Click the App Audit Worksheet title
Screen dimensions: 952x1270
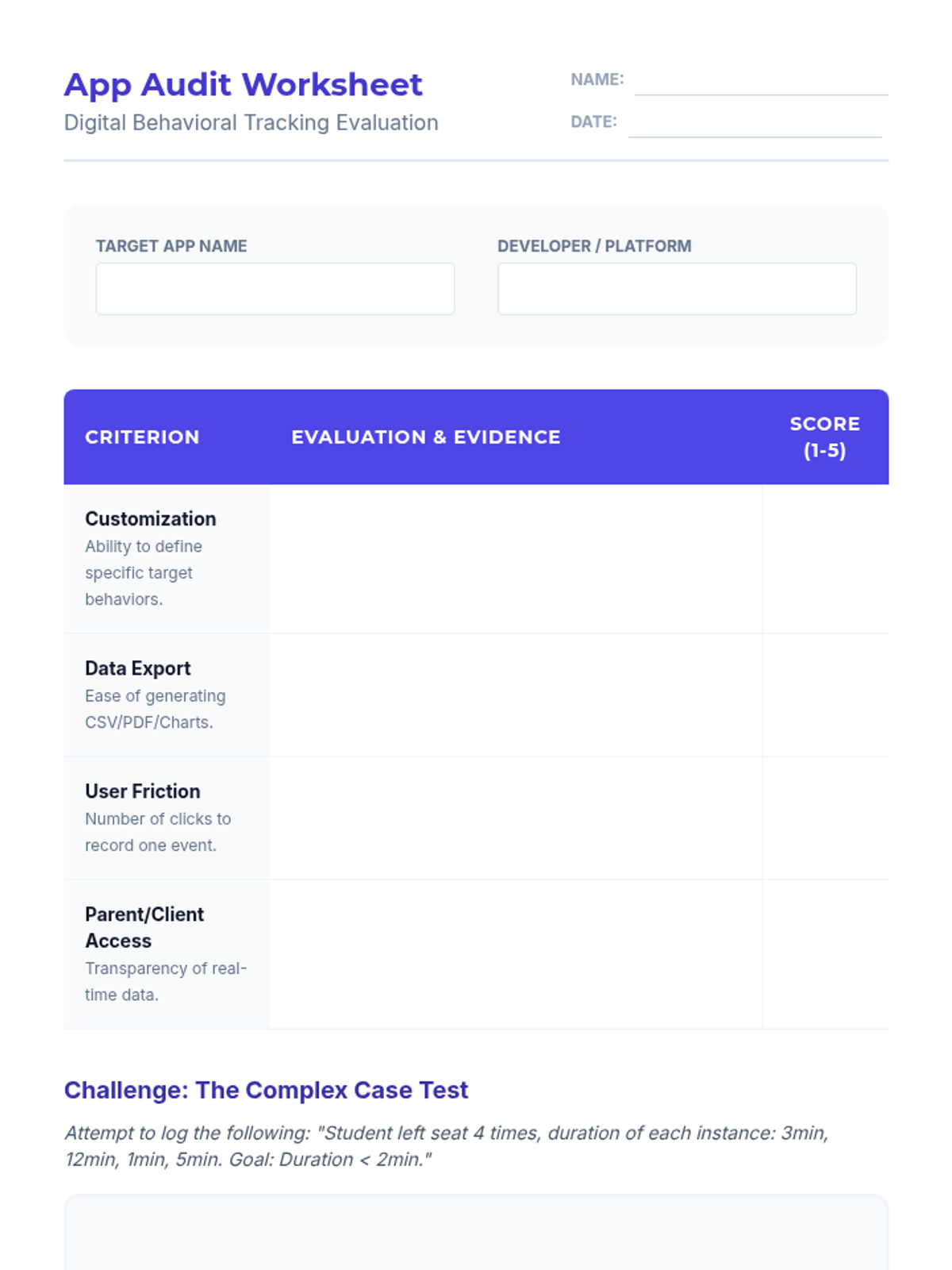(x=243, y=85)
